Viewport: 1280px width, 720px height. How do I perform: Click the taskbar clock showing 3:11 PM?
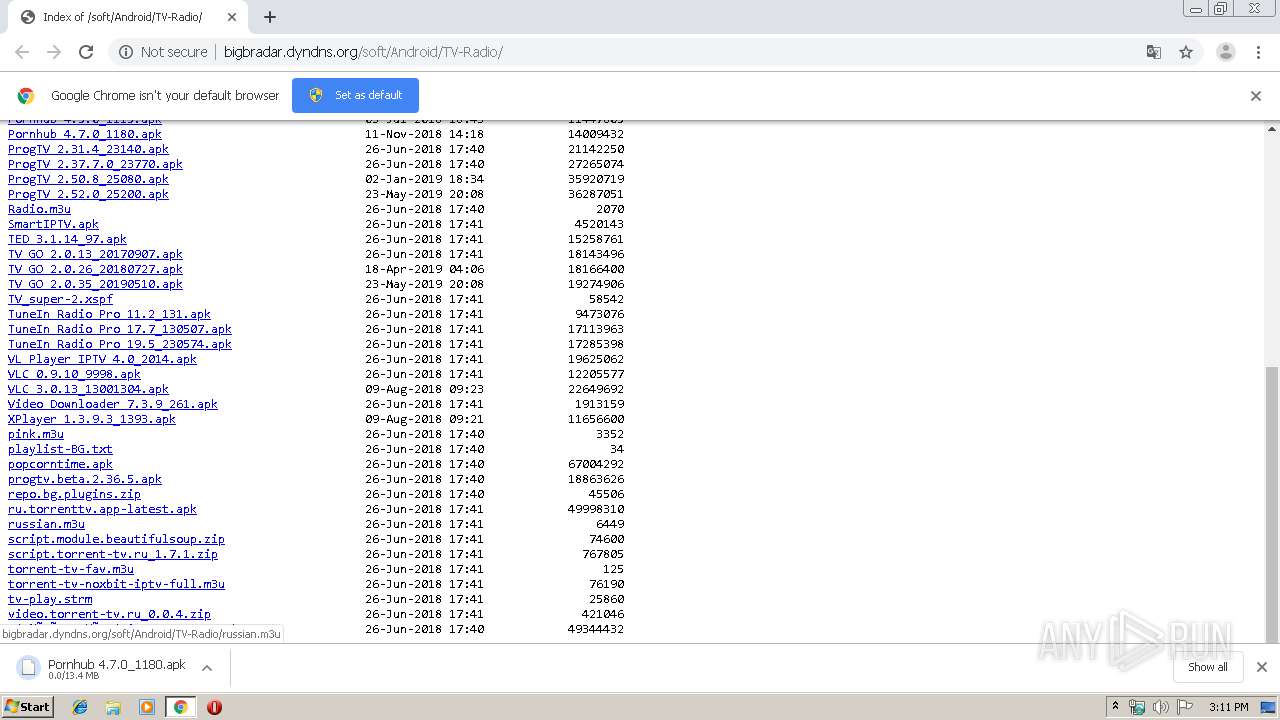click(x=1228, y=707)
